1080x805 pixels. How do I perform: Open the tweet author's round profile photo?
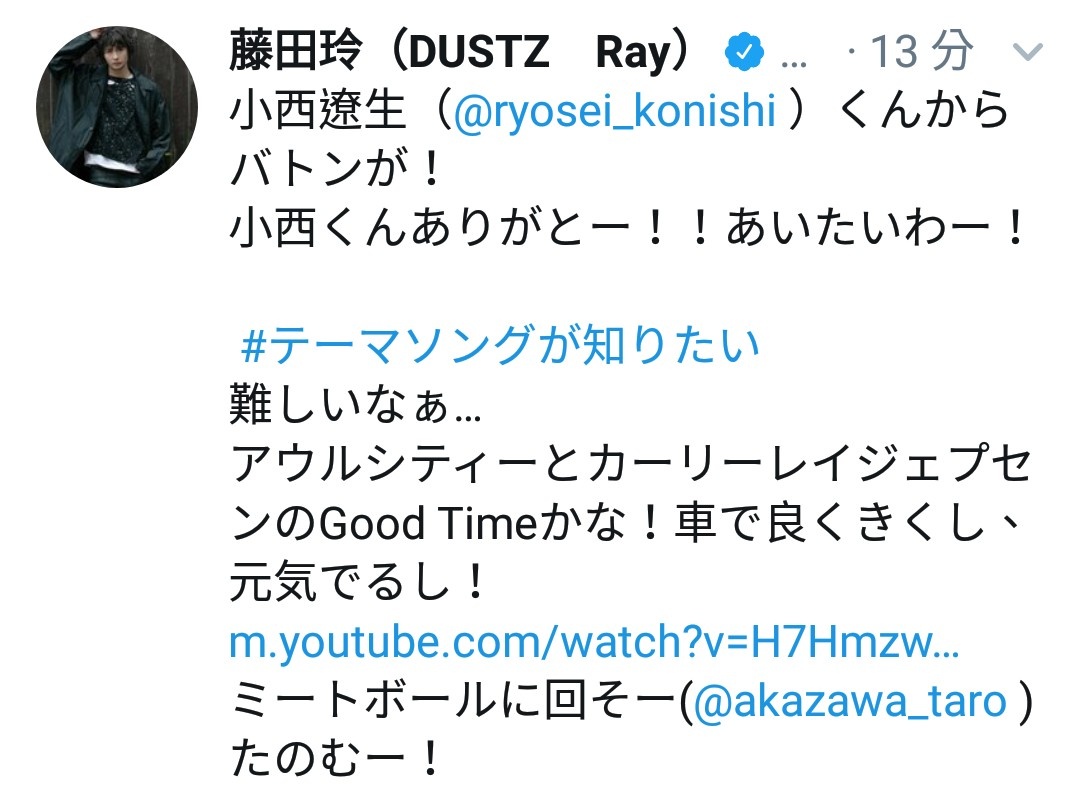[x=117, y=107]
